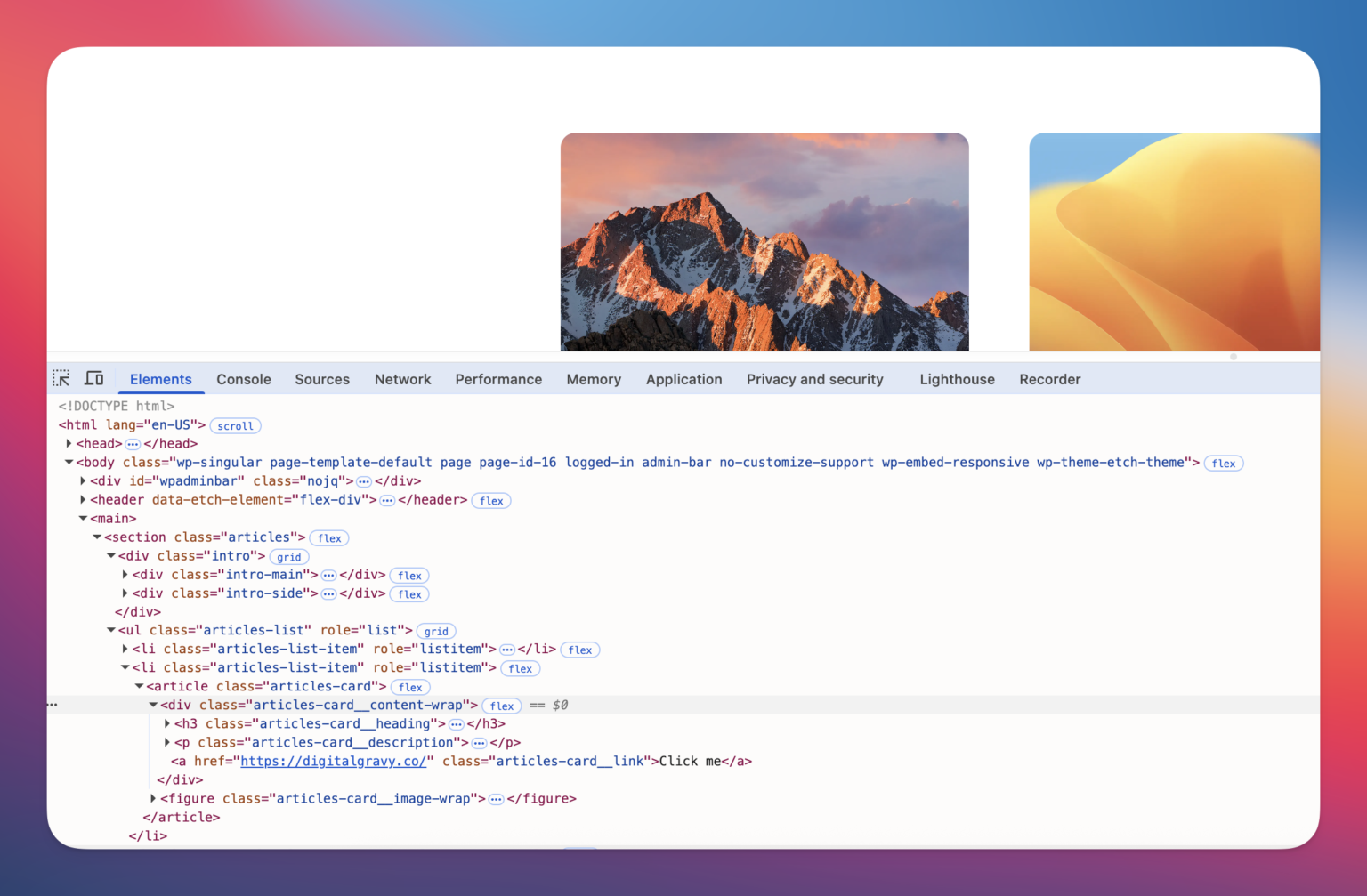
Task: Open the Sources tab
Action: 322,379
